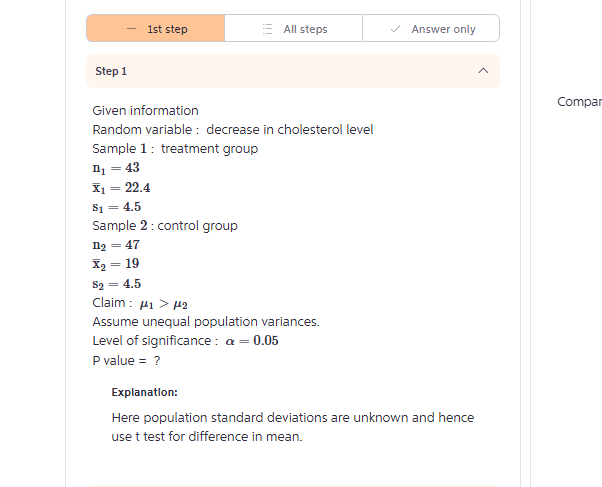Select the 1st step tab
This screenshot has height=487, width=602.
(155, 28)
